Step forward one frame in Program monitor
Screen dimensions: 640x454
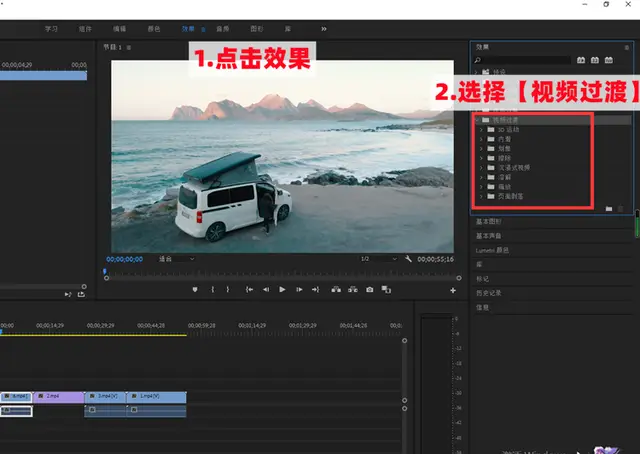[299, 289]
